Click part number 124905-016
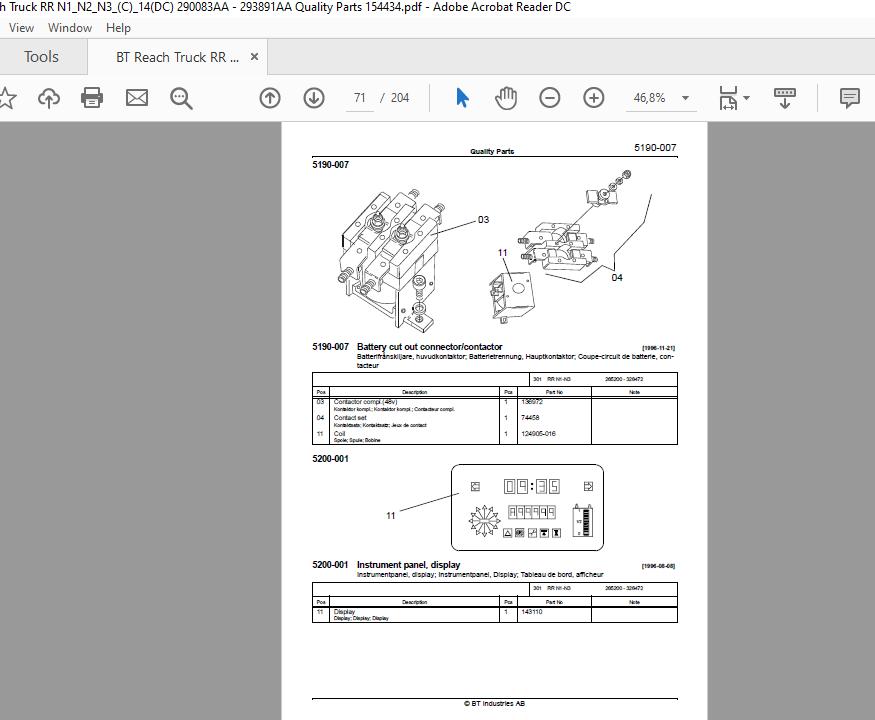 tap(538, 434)
